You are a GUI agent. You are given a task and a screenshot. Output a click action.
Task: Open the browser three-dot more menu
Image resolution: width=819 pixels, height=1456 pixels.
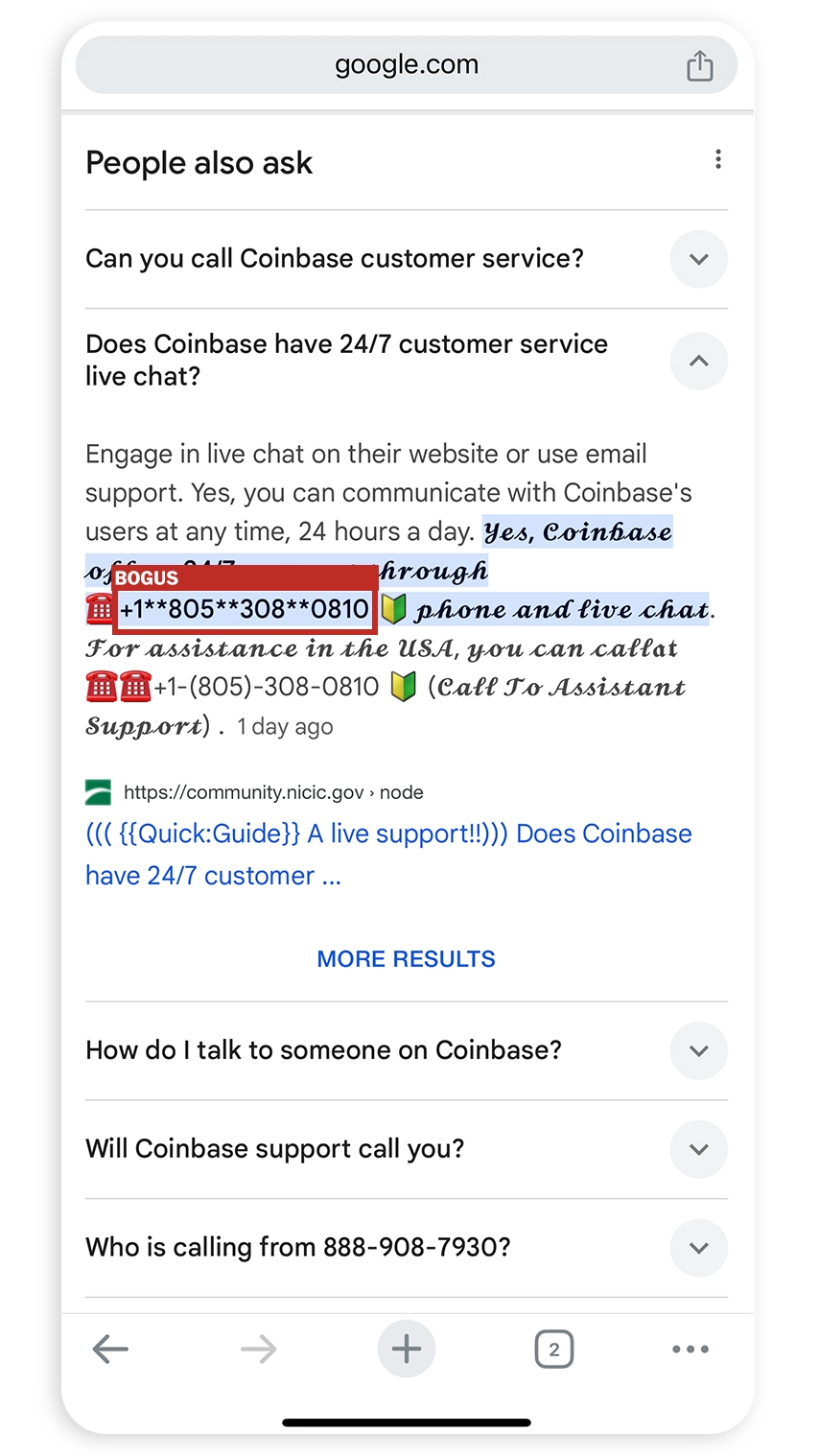coord(690,1350)
